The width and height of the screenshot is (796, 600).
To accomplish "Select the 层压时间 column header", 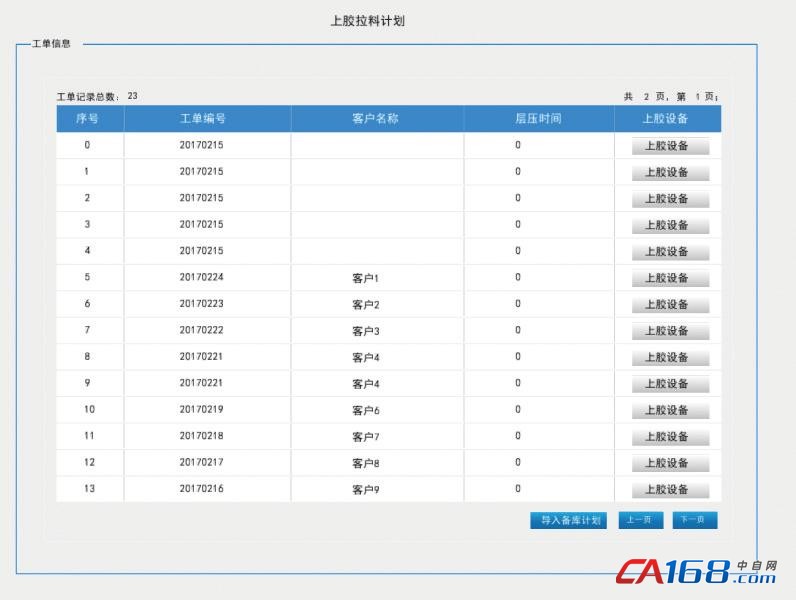I will click(x=538, y=119).
